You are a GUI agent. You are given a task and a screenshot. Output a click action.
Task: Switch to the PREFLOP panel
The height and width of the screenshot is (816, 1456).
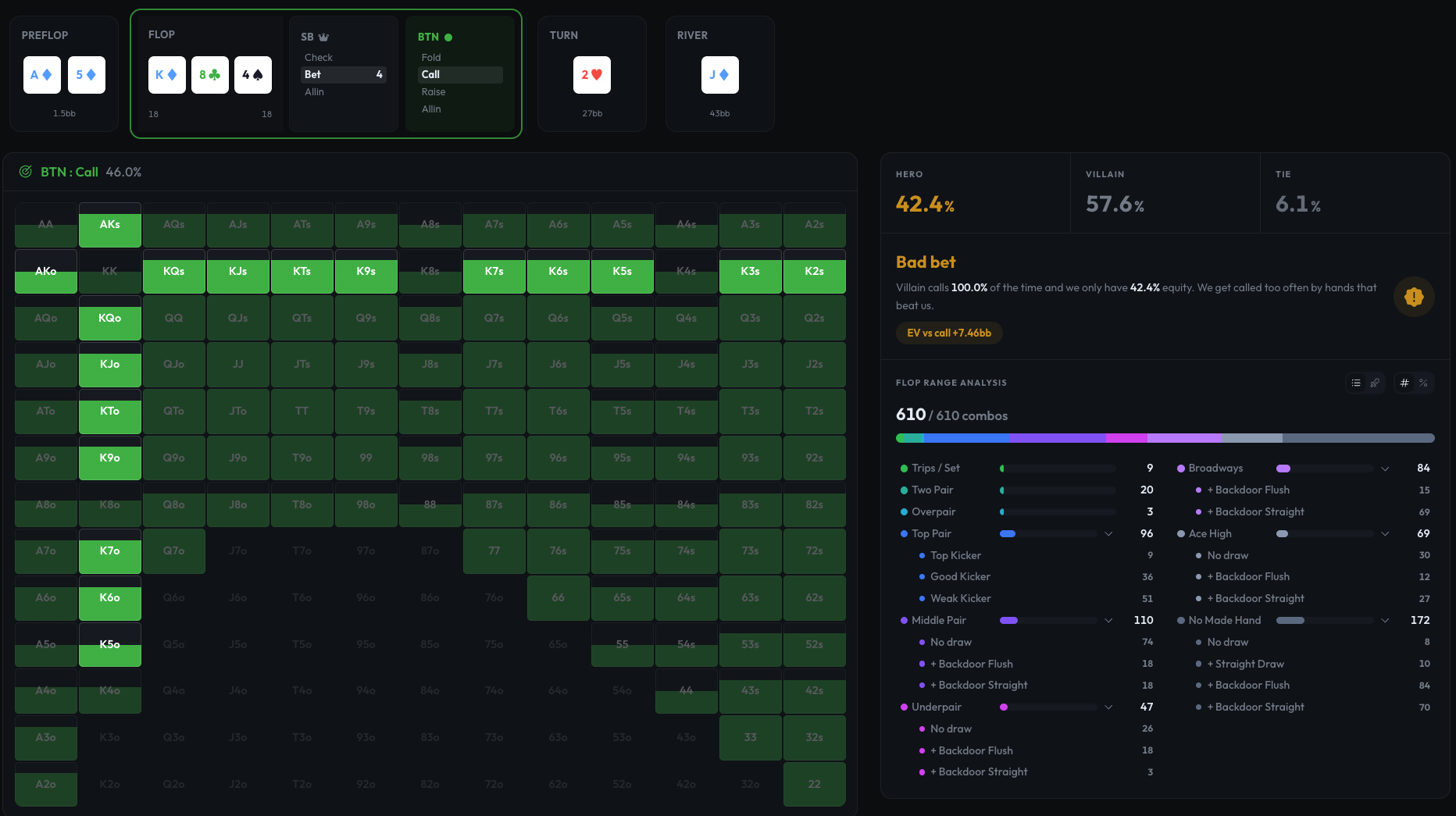pos(63,73)
